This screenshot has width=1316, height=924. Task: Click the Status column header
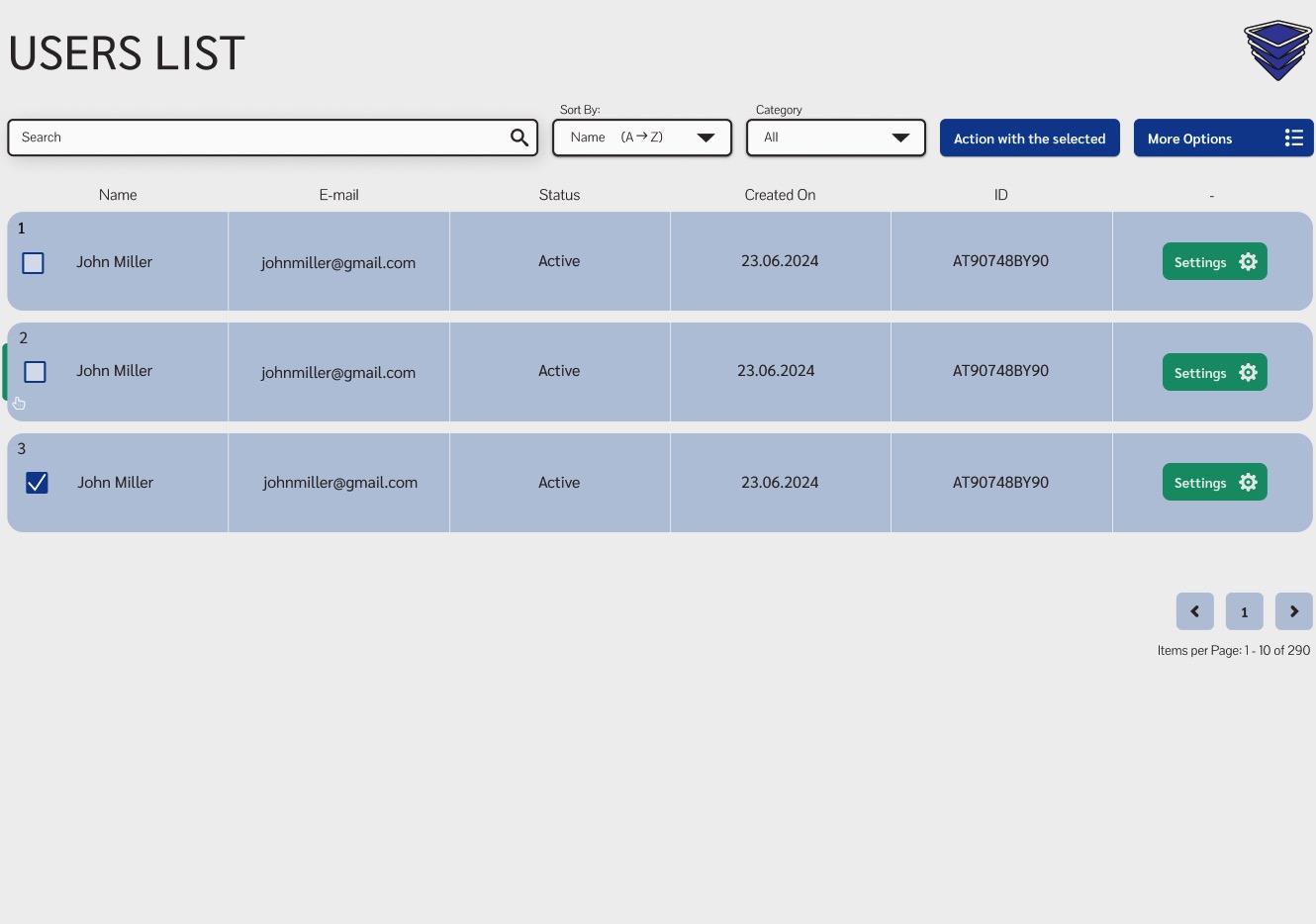pos(559,195)
